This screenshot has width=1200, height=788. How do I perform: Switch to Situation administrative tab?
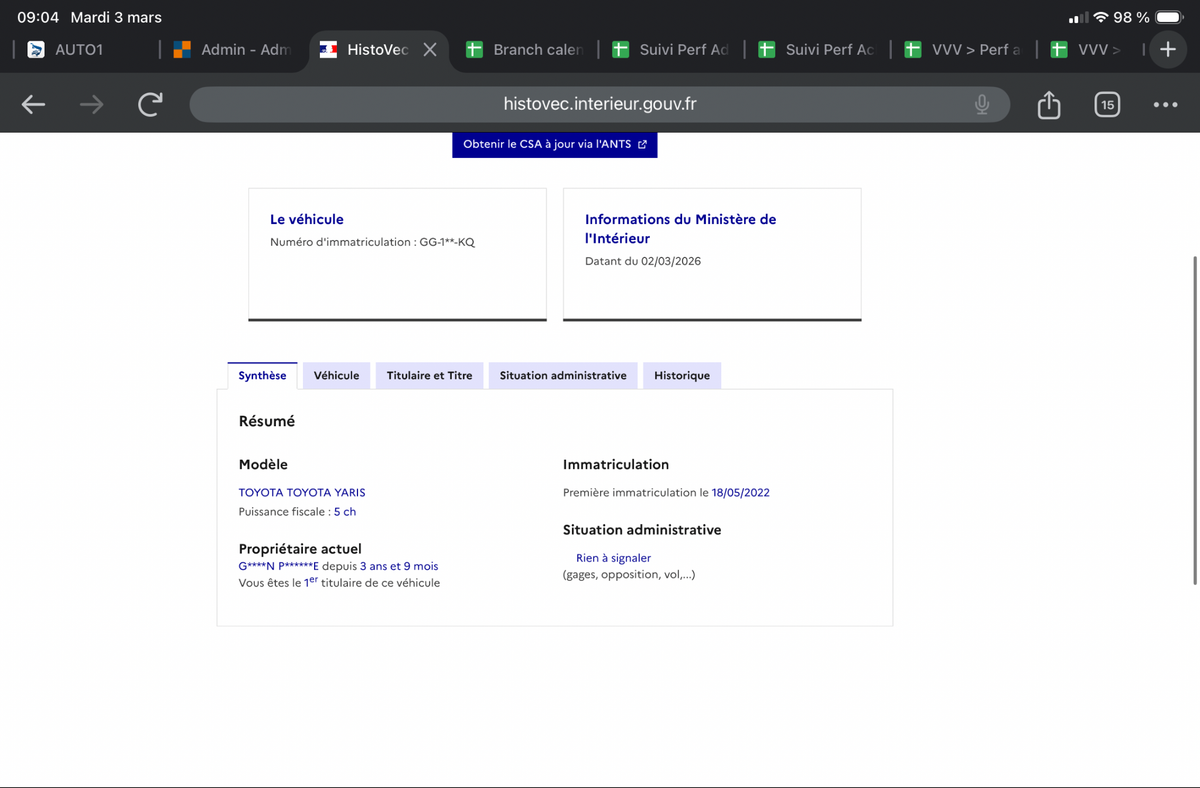(563, 375)
